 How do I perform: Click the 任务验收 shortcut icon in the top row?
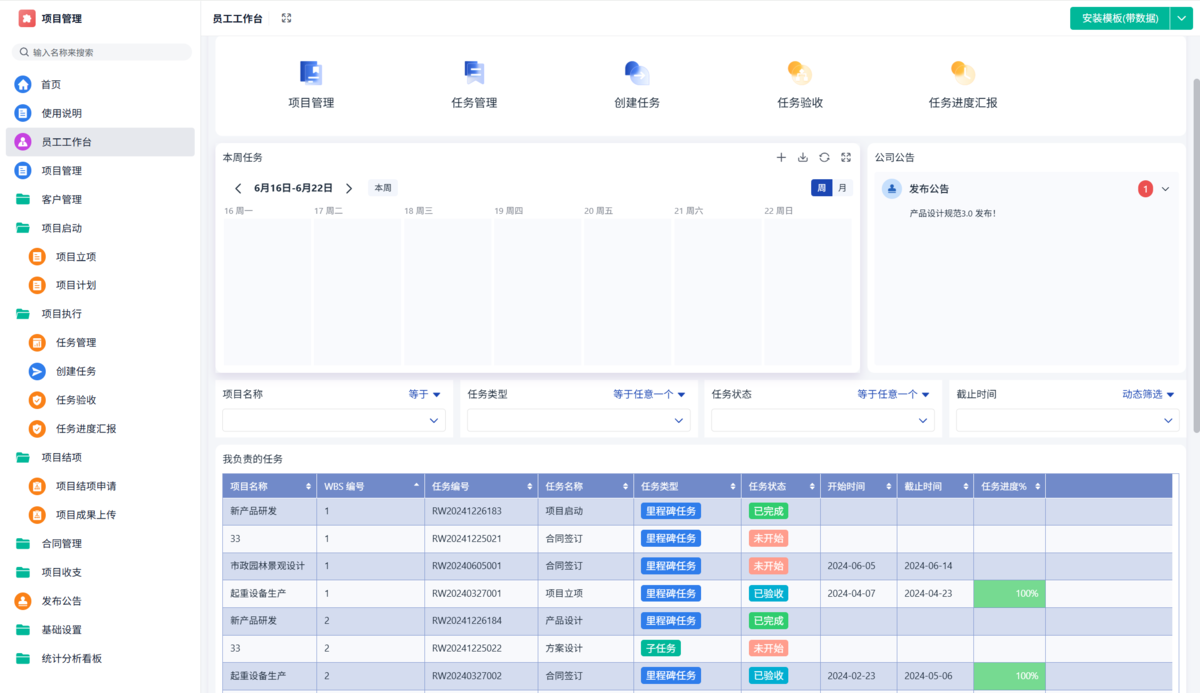click(799, 73)
